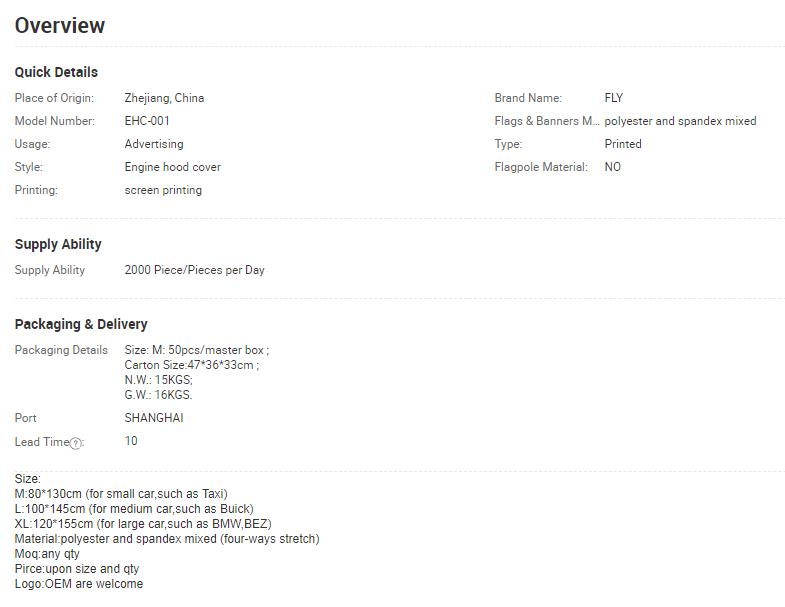The width and height of the screenshot is (785, 607).
Task: Click the Engine hood cover style value
Action: click(173, 167)
